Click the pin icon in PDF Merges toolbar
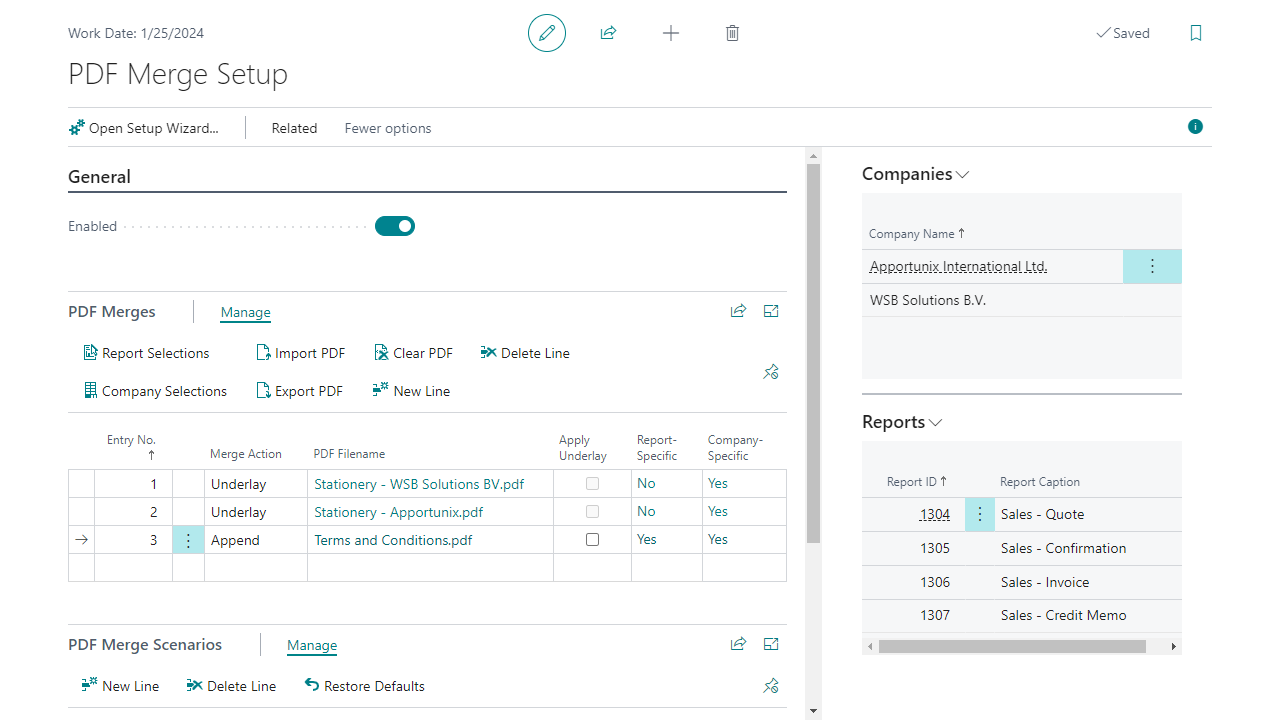Screen dimensions: 1280x720 point(771,372)
